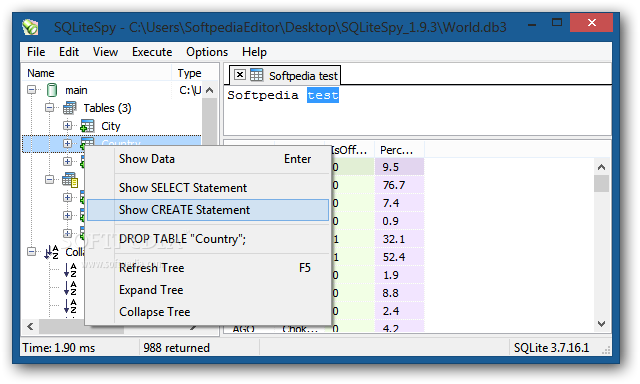
Task: Click the Perc... column header
Action: click(400, 150)
